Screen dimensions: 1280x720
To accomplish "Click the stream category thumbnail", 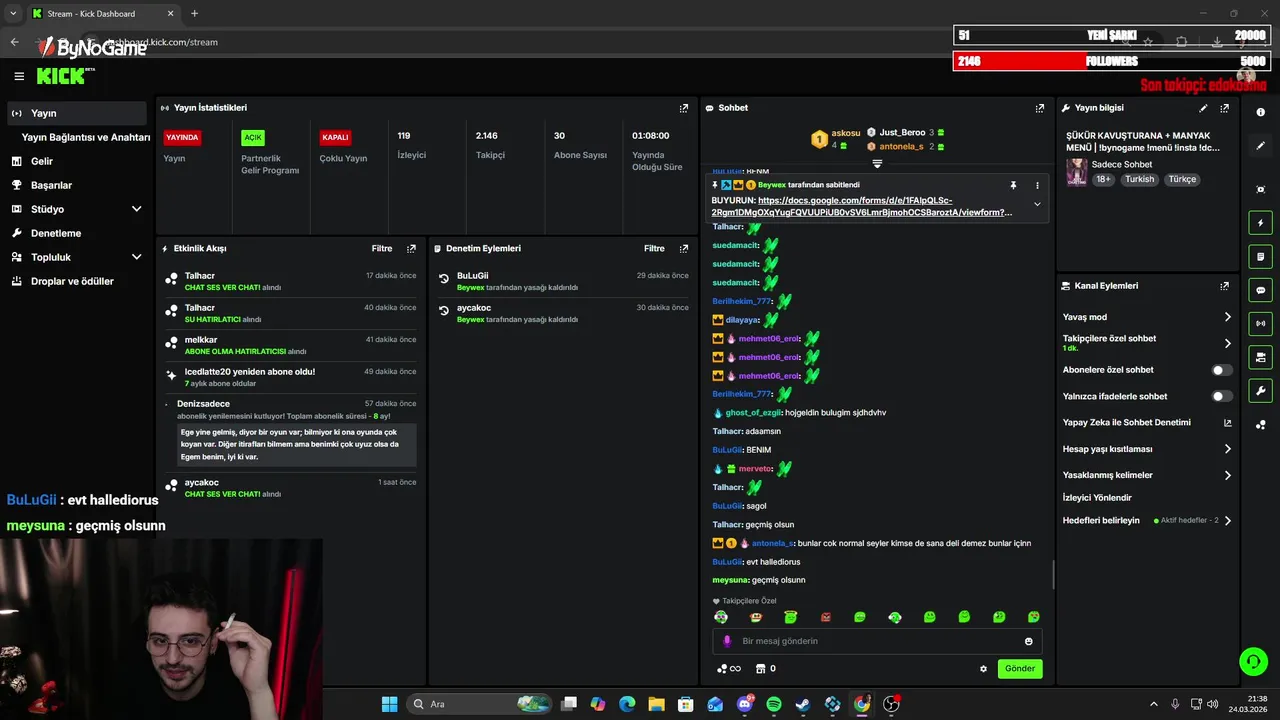I will tap(1076, 172).
